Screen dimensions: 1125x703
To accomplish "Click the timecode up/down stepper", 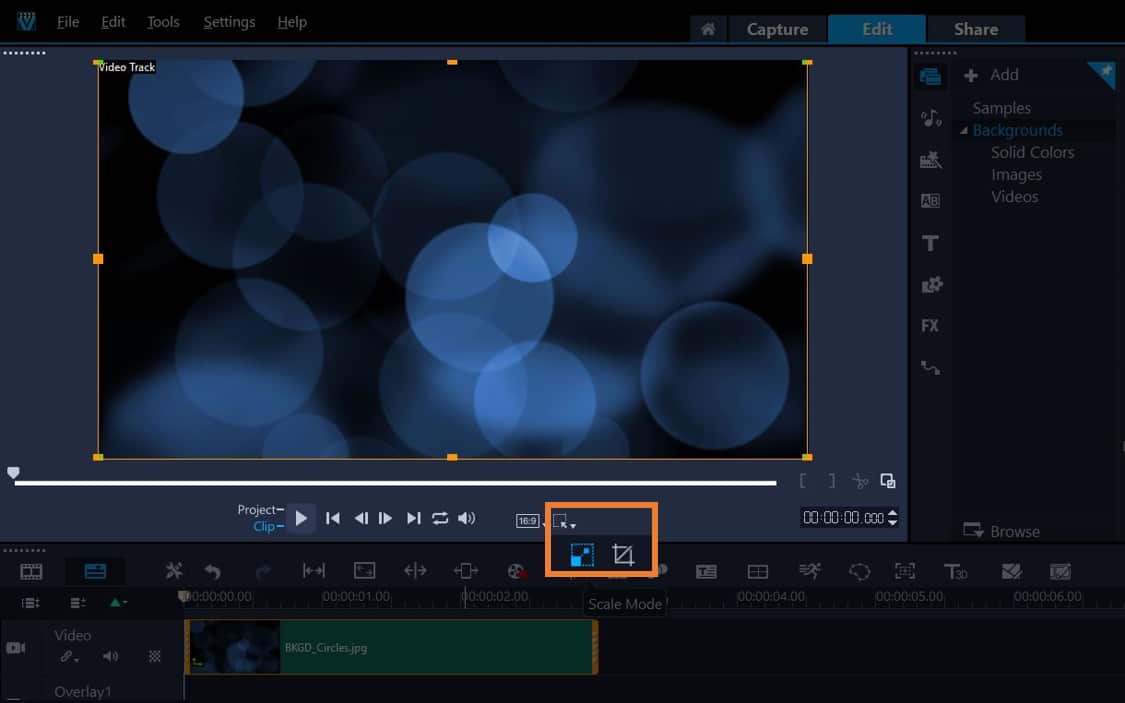I will tap(893, 517).
